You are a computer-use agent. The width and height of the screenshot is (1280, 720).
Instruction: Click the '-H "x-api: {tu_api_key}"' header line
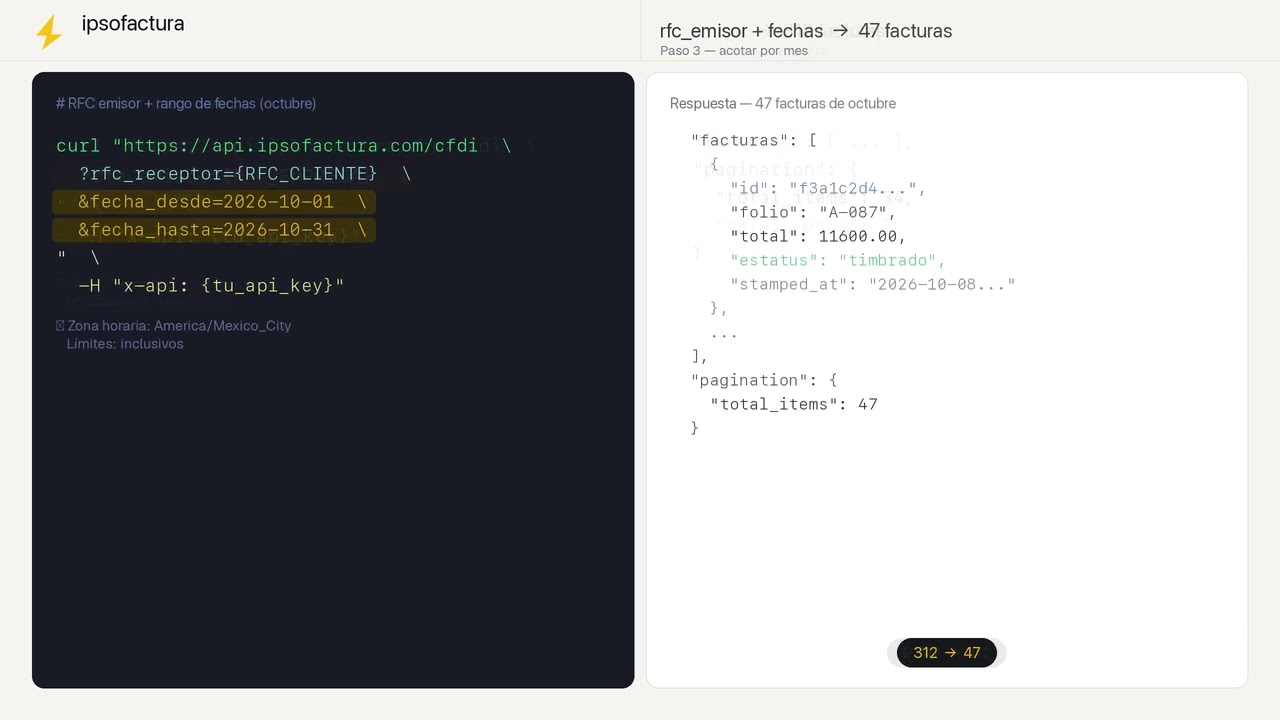(212, 286)
